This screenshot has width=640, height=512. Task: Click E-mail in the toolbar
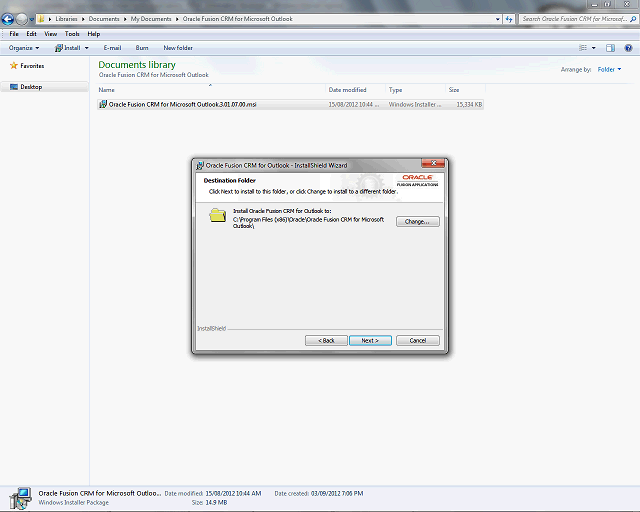click(112, 48)
